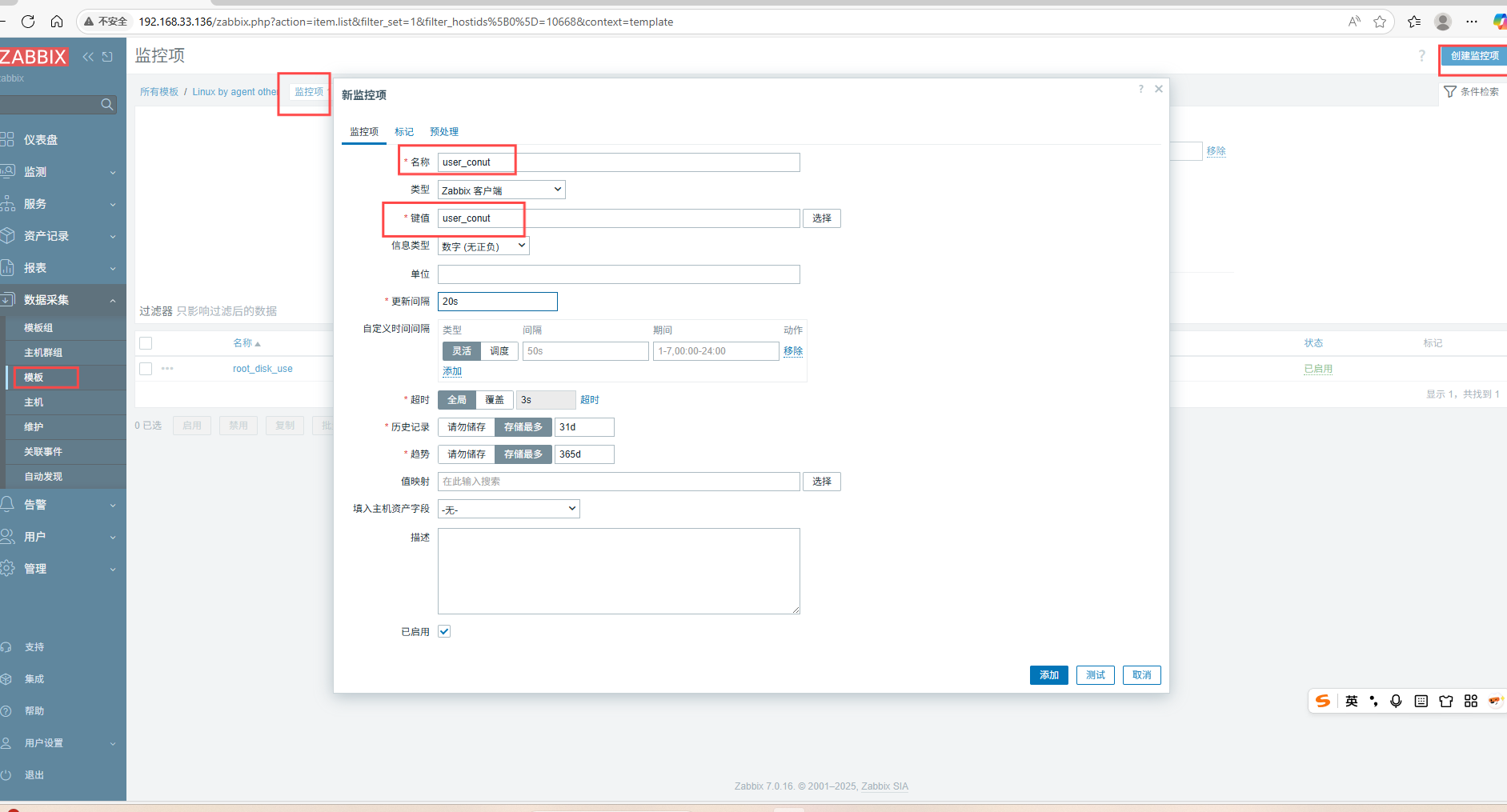Expand the 资产记录 sidebar menu
Screen dimensions: 1507x812
[63, 236]
